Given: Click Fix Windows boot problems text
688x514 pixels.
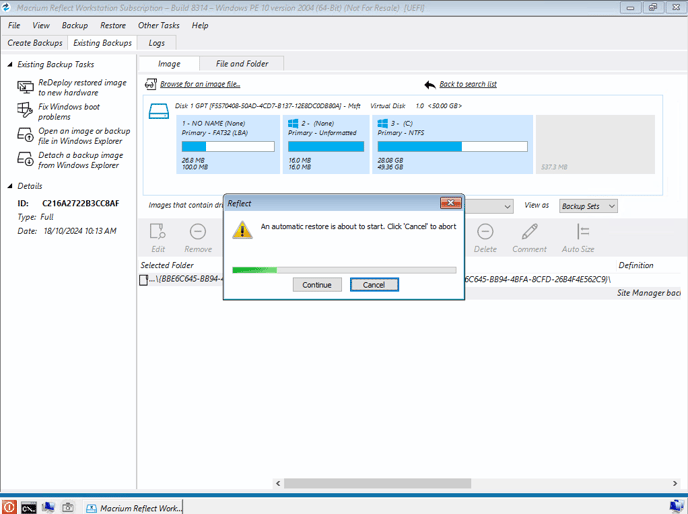Looking at the screenshot, I should (69, 111).
